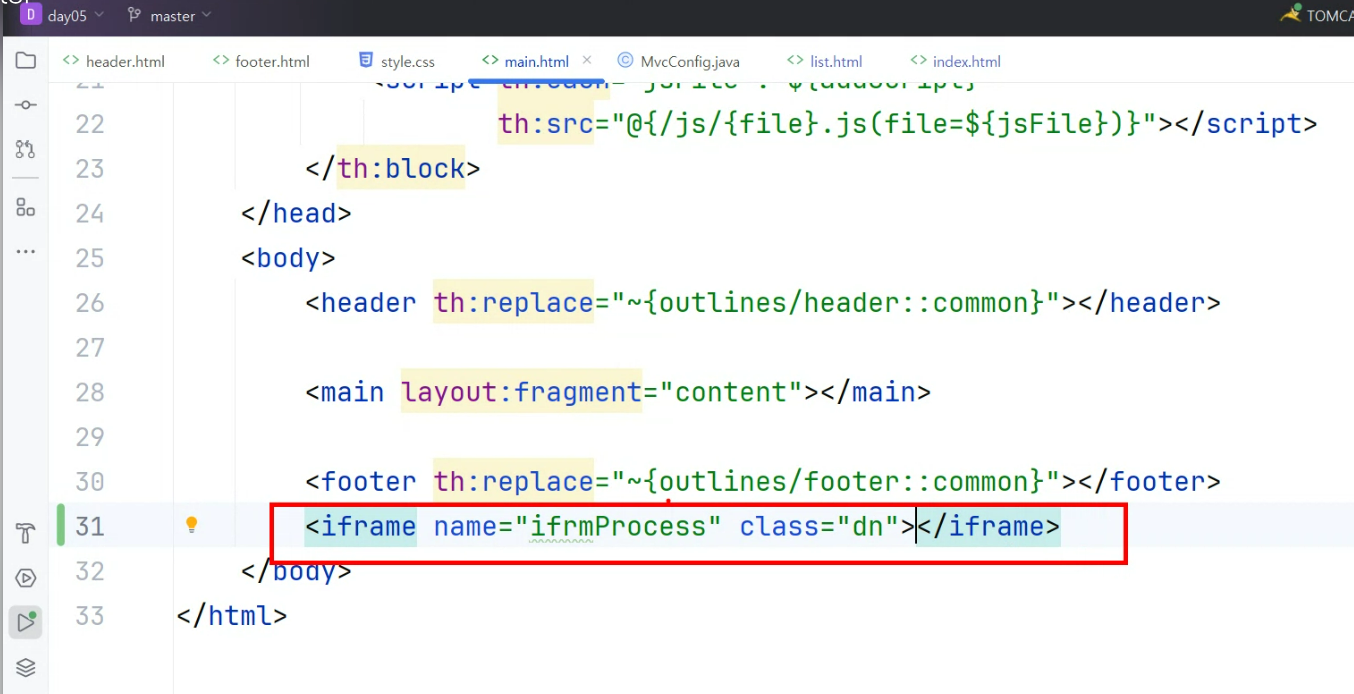Open the Project tool window folder icon

click(x=26, y=61)
